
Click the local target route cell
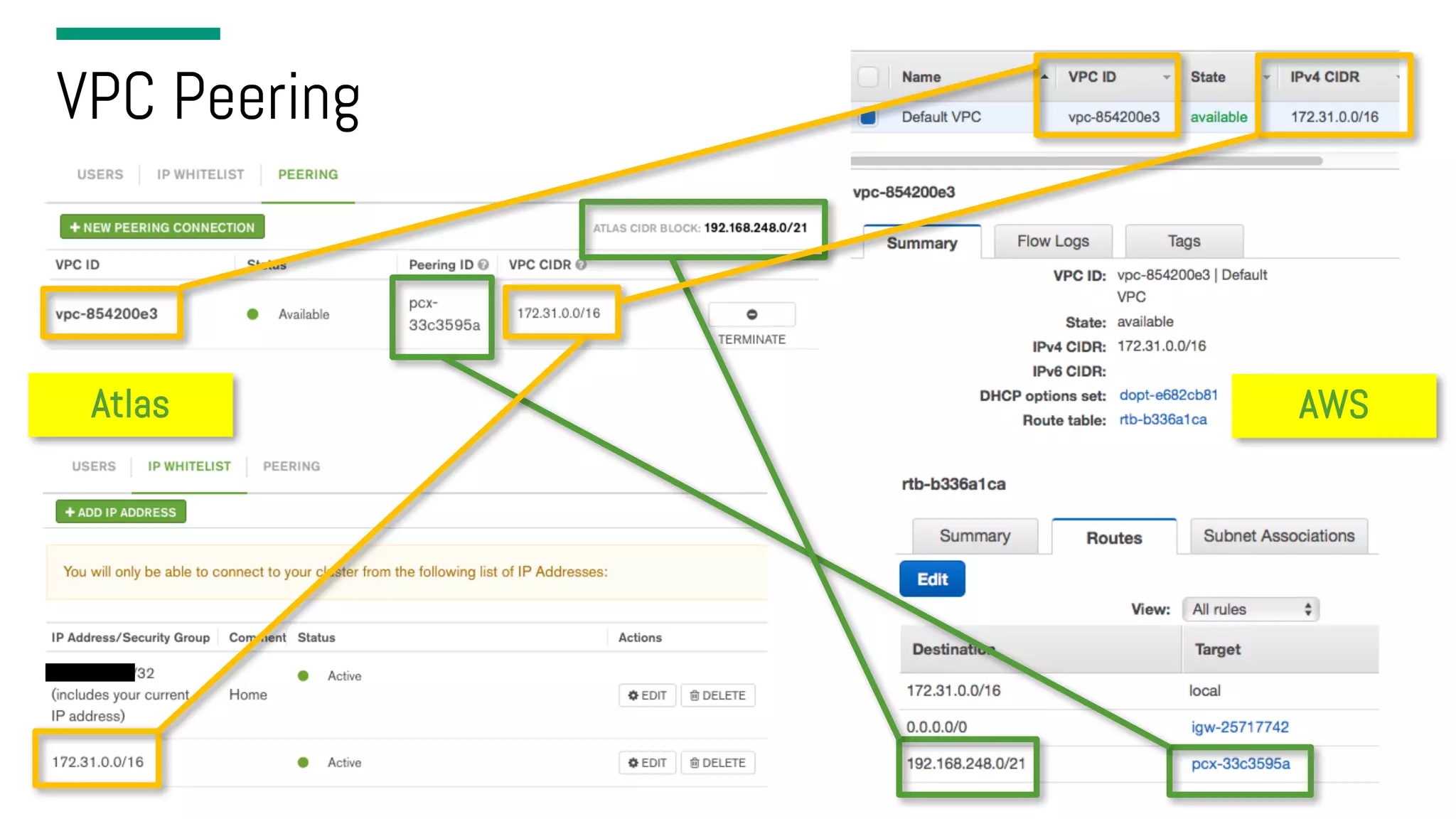tap(1204, 690)
